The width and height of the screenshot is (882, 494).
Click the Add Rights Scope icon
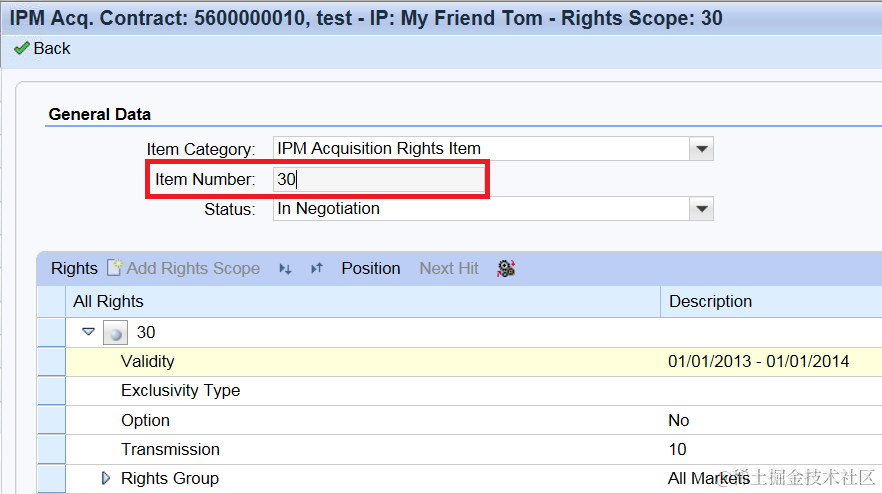pos(115,268)
